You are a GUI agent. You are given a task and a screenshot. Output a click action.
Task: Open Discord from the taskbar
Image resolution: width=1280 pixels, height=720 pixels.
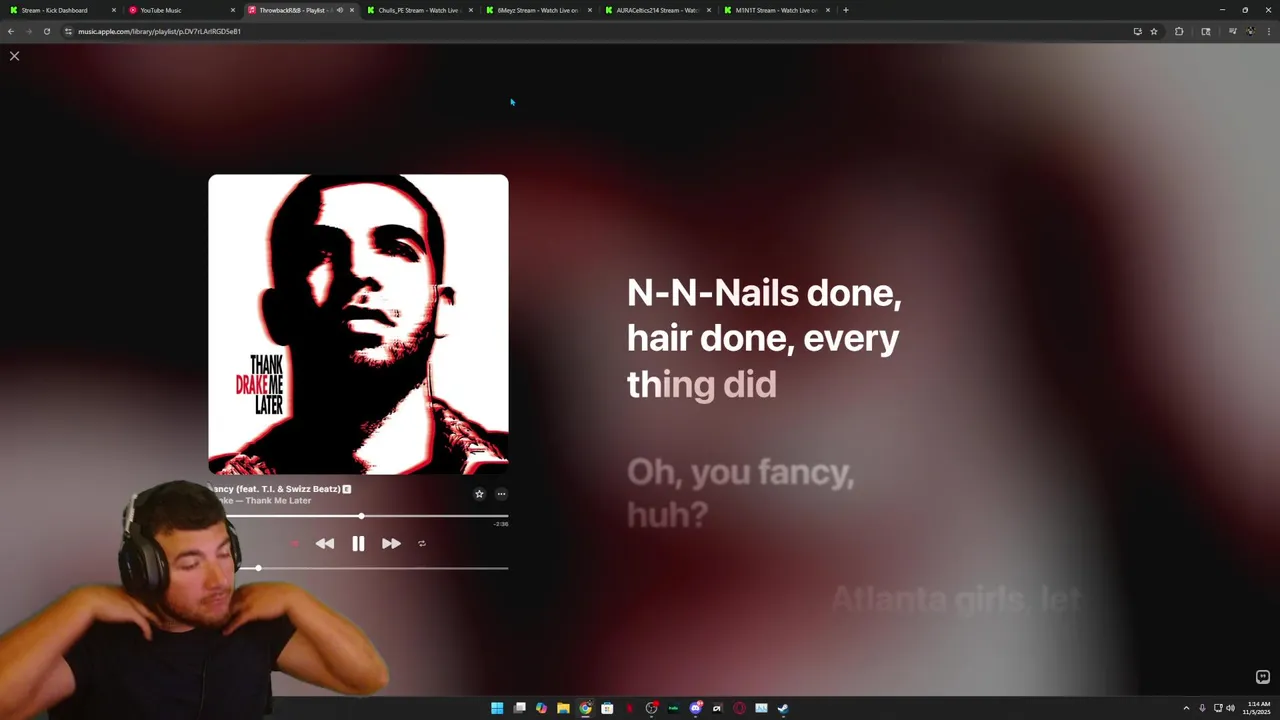(695, 708)
